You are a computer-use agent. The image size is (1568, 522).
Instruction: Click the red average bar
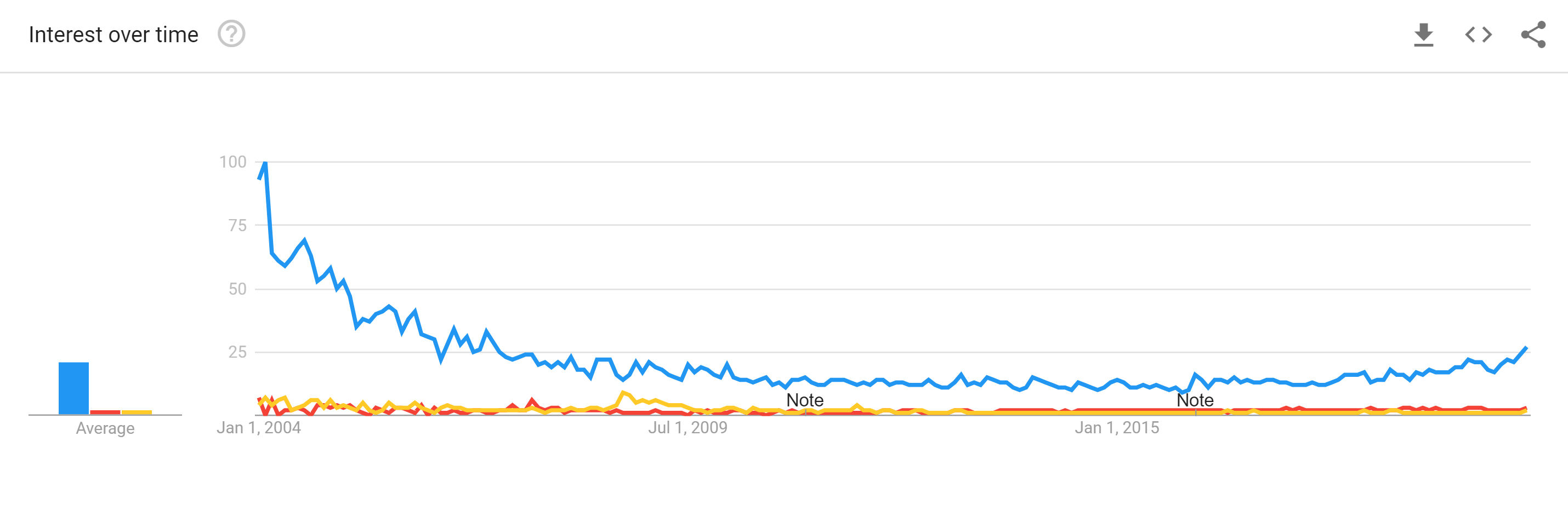point(105,412)
